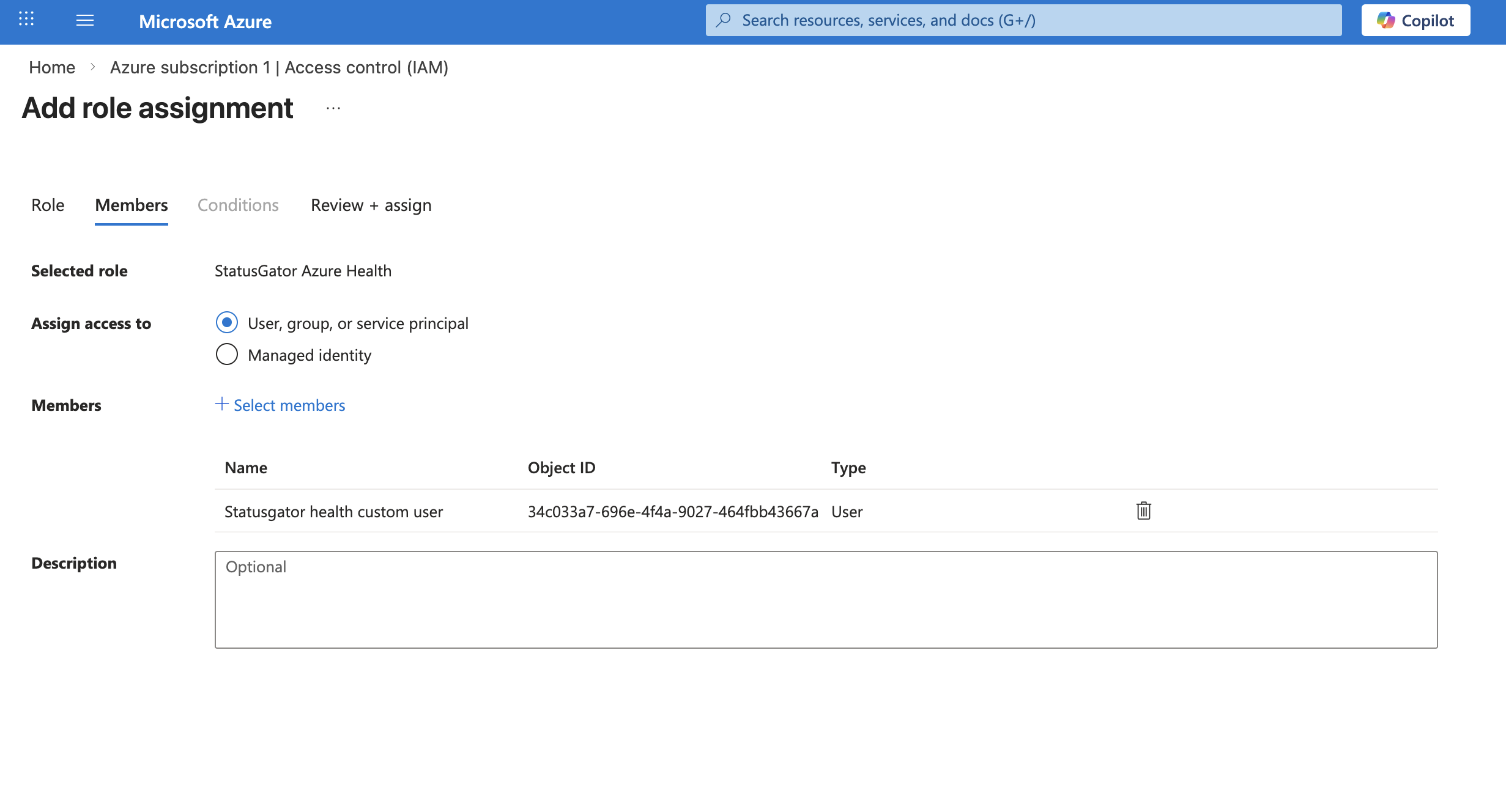The height and width of the screenshot is (812, 1506).
Task: Open Azure subscription 1 Access control breadcrumb
Action: click(x=279, y=67)
